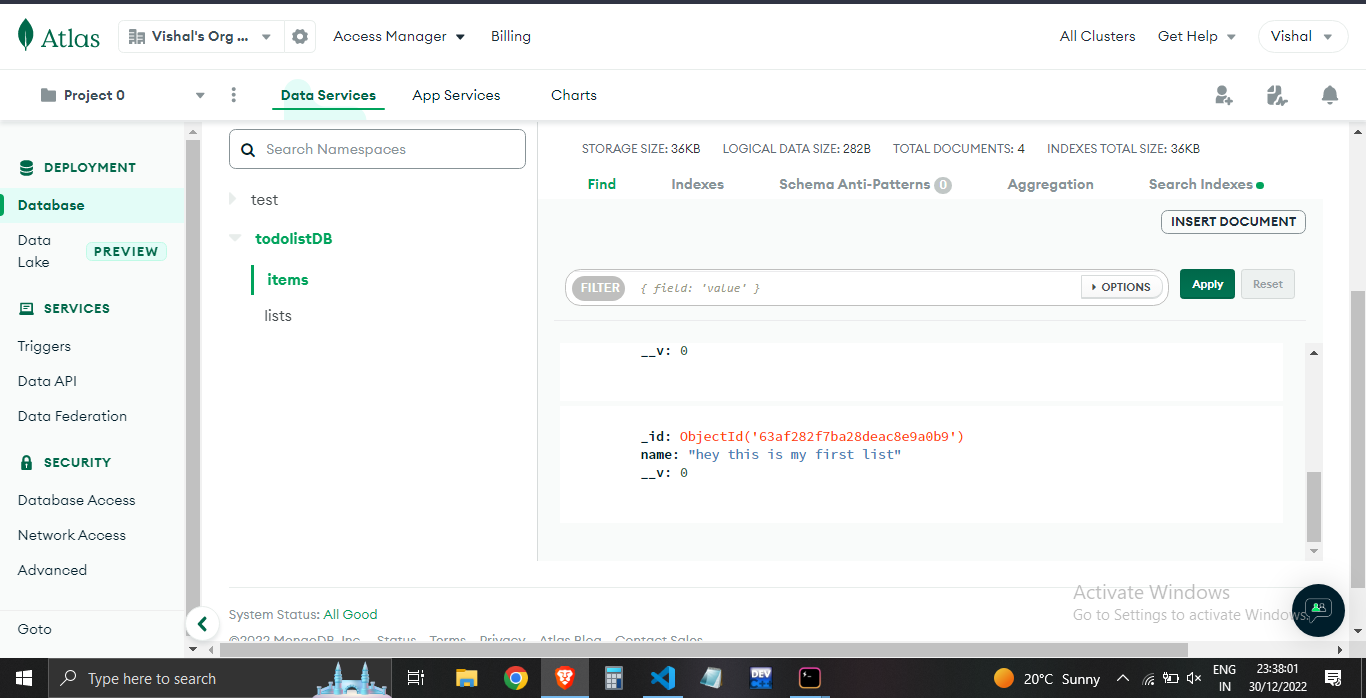Viewport: 1366px width, 698px height.
Task: Open Data API in the sidebar
Action: click(x=47, y=381)
